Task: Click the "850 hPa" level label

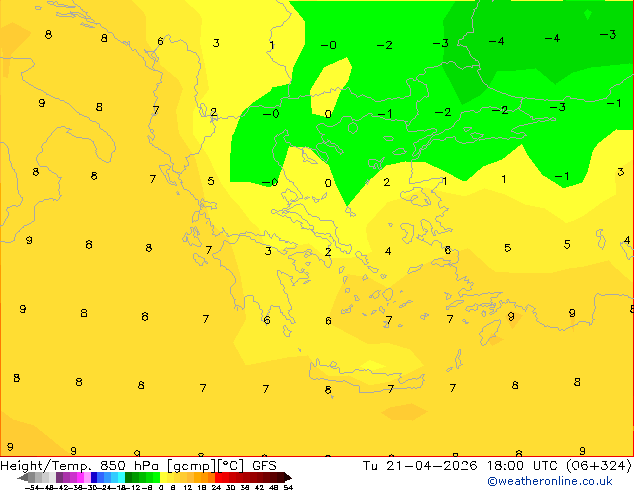Action: tap(129, 465)
